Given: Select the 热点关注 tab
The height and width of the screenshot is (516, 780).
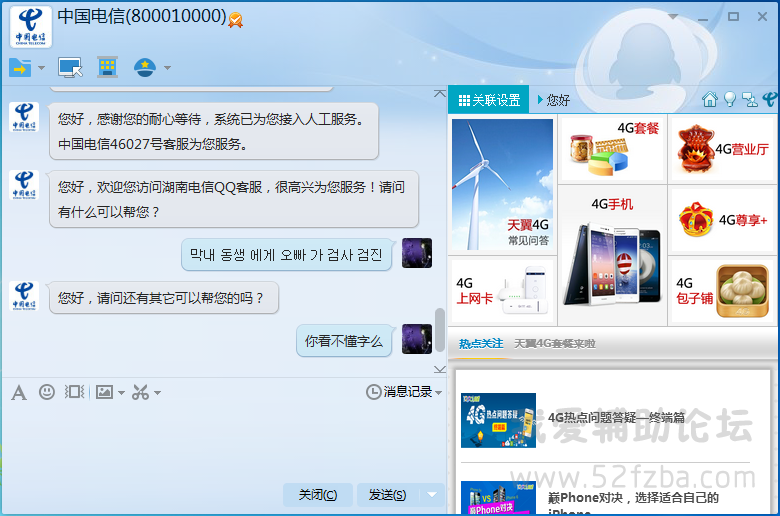Looking at the screenshot, I should point(481,344).
